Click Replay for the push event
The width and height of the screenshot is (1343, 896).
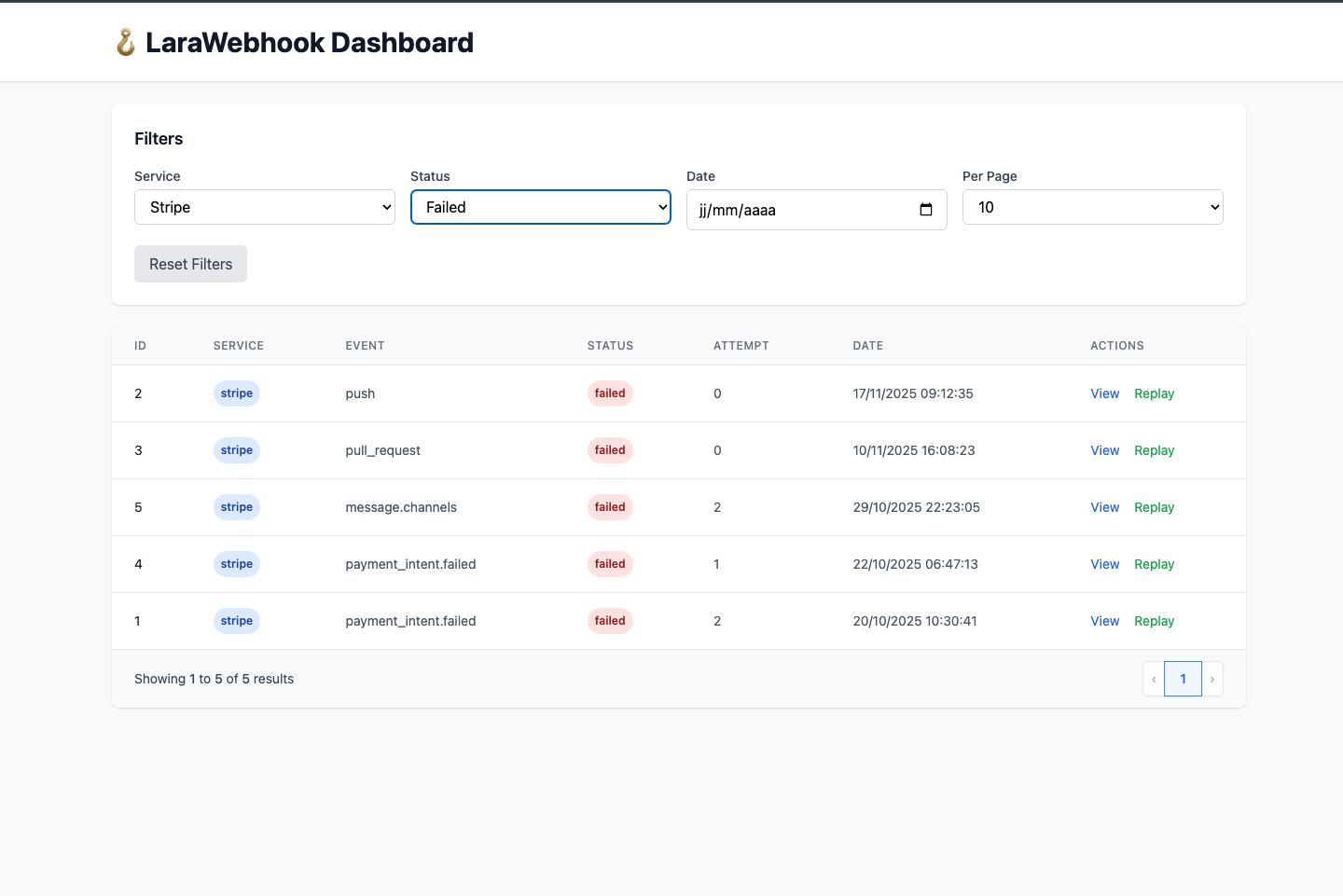click(1154, 393)
